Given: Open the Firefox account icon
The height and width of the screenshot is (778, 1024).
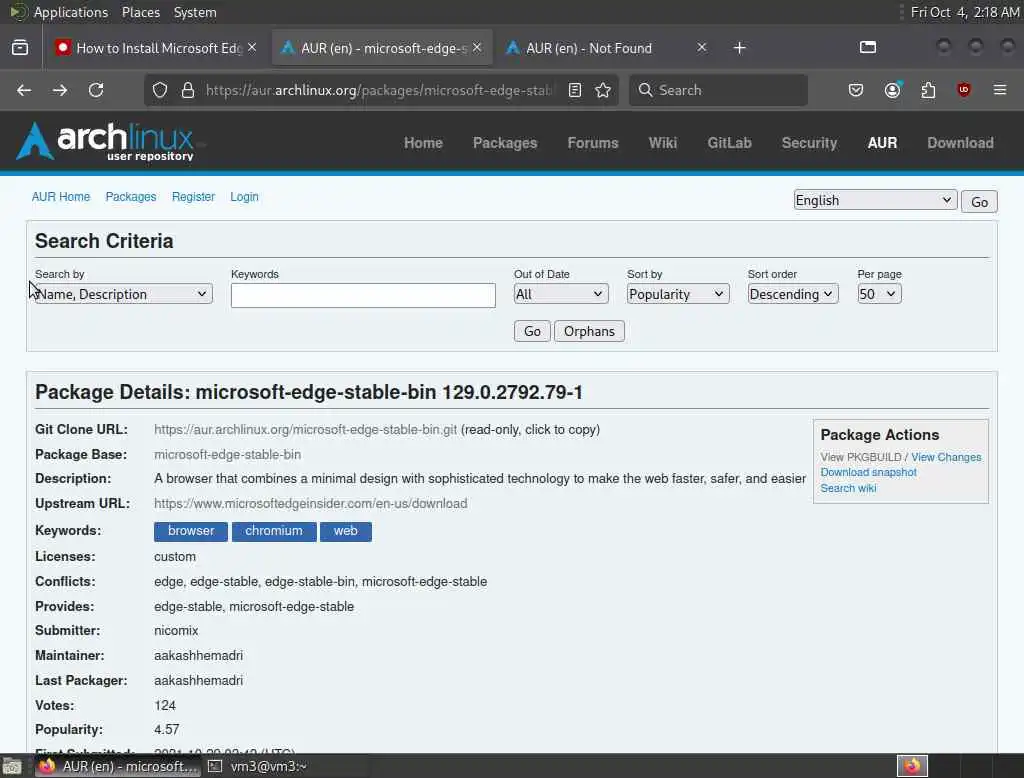Looking at the screenshot, I should point(892,90).
